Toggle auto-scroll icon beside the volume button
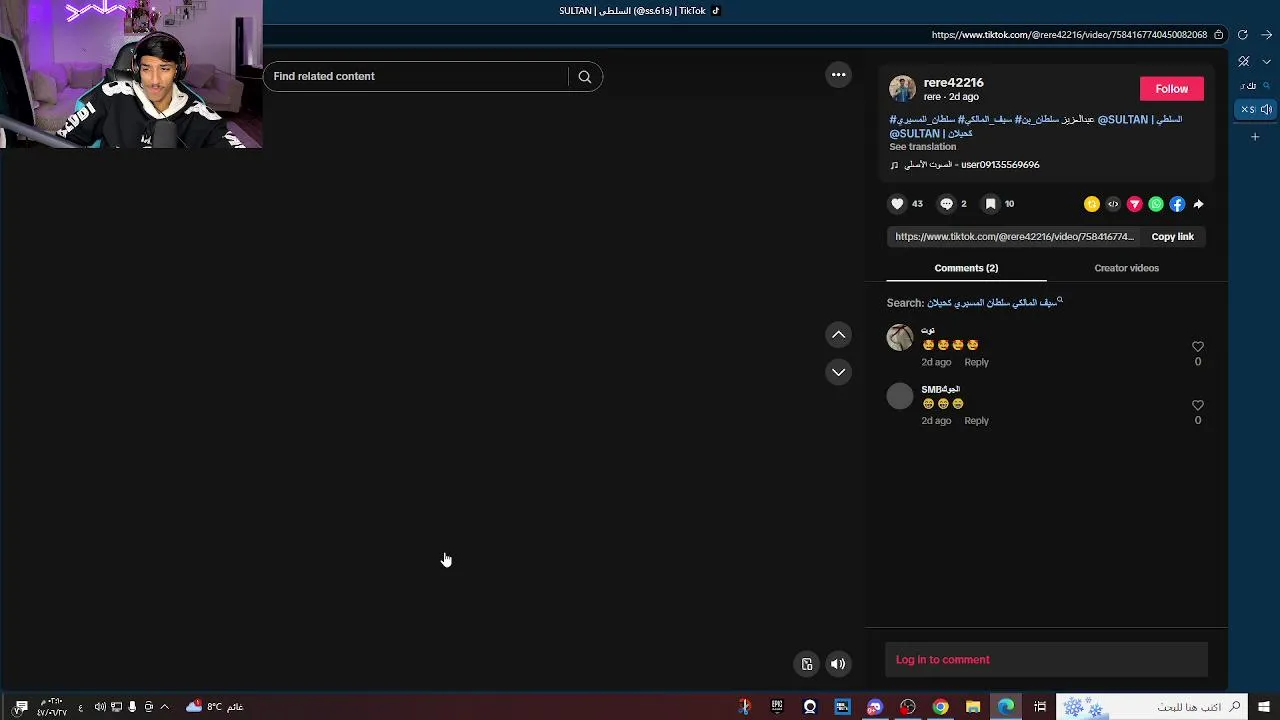This screenshot has width=1280, height=720. click(x=807, y=664)
